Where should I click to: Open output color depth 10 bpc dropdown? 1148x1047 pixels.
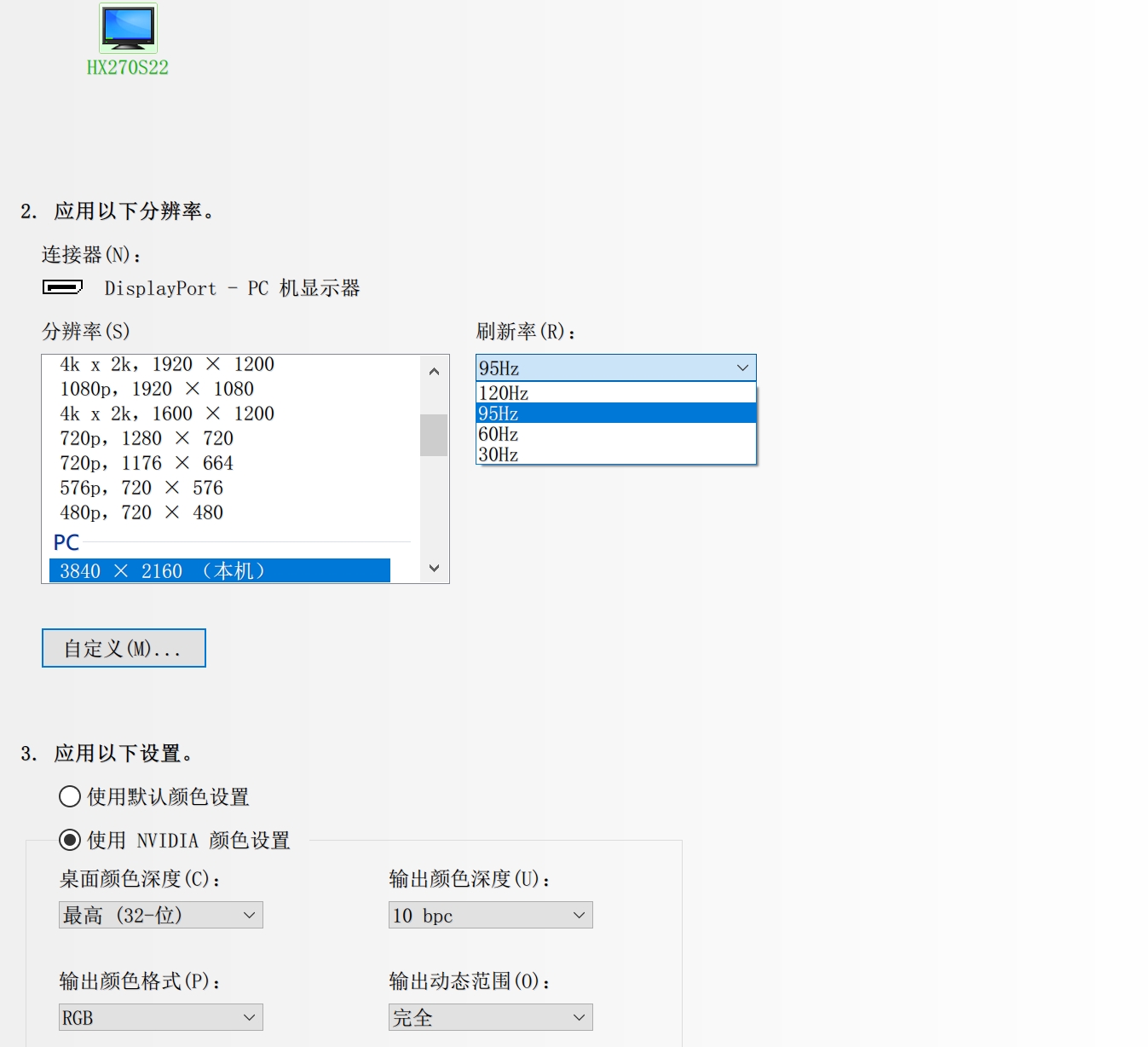[x=490, y=915]
